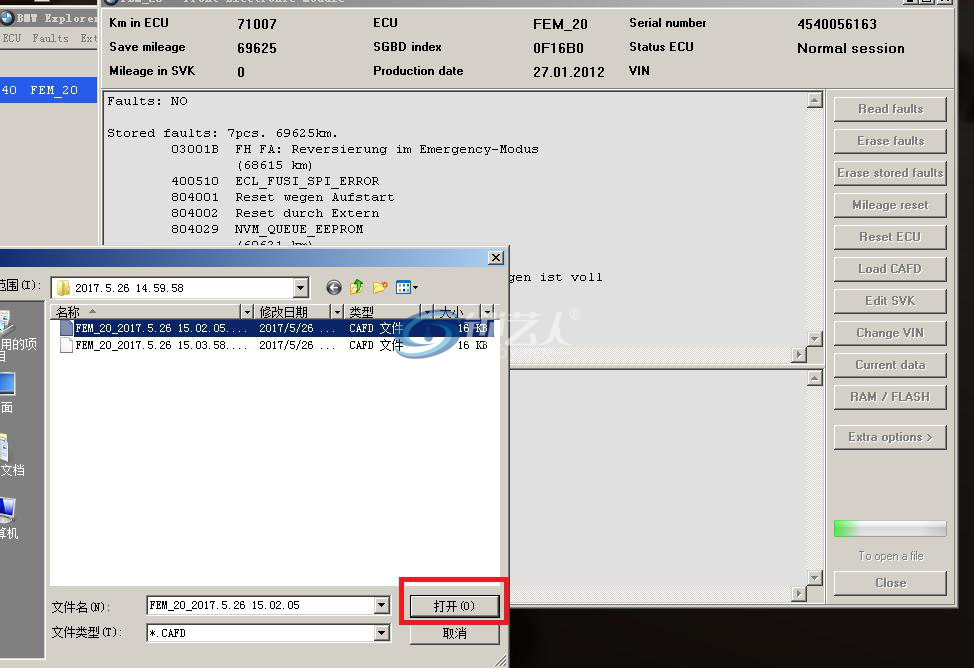This screenshot has width=974, height=668.
Task: Select the FEM_20_2017.5.26 15.02.05 file icon
Action: 66,328
